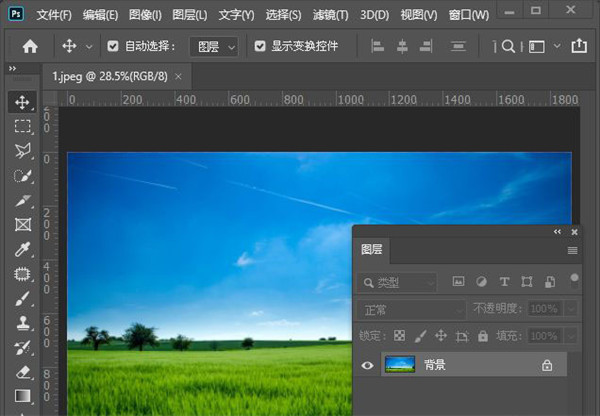Select the Eraser tool

coord(22,372)
